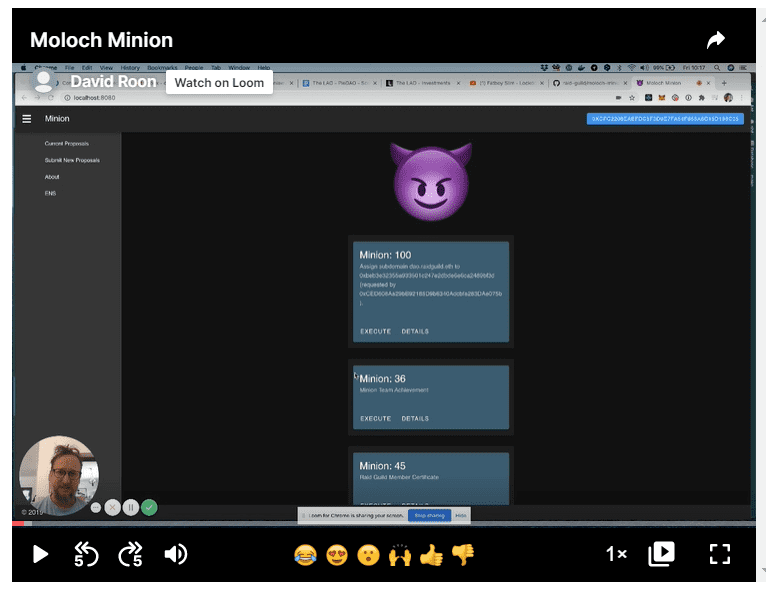Click EXECUTE on the Minion: 36 card
Image resolution: width=766 pixels, height=590 pixels.
click(375, 419)
